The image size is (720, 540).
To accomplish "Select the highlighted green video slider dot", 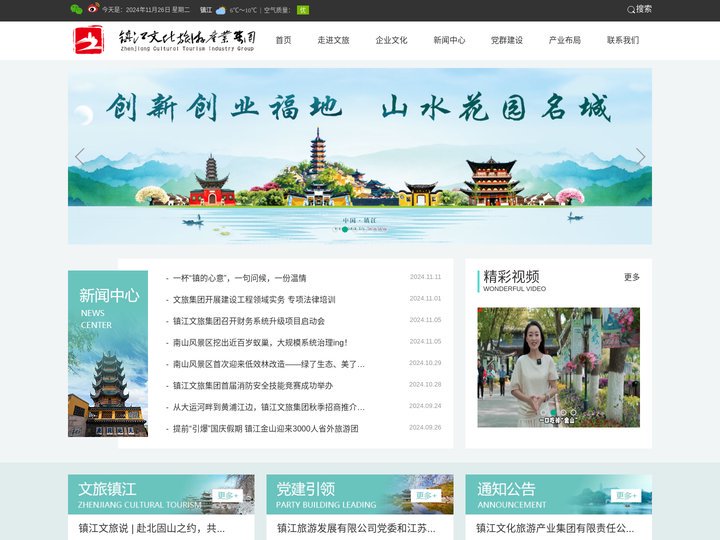I will click(x=553, y=412).
